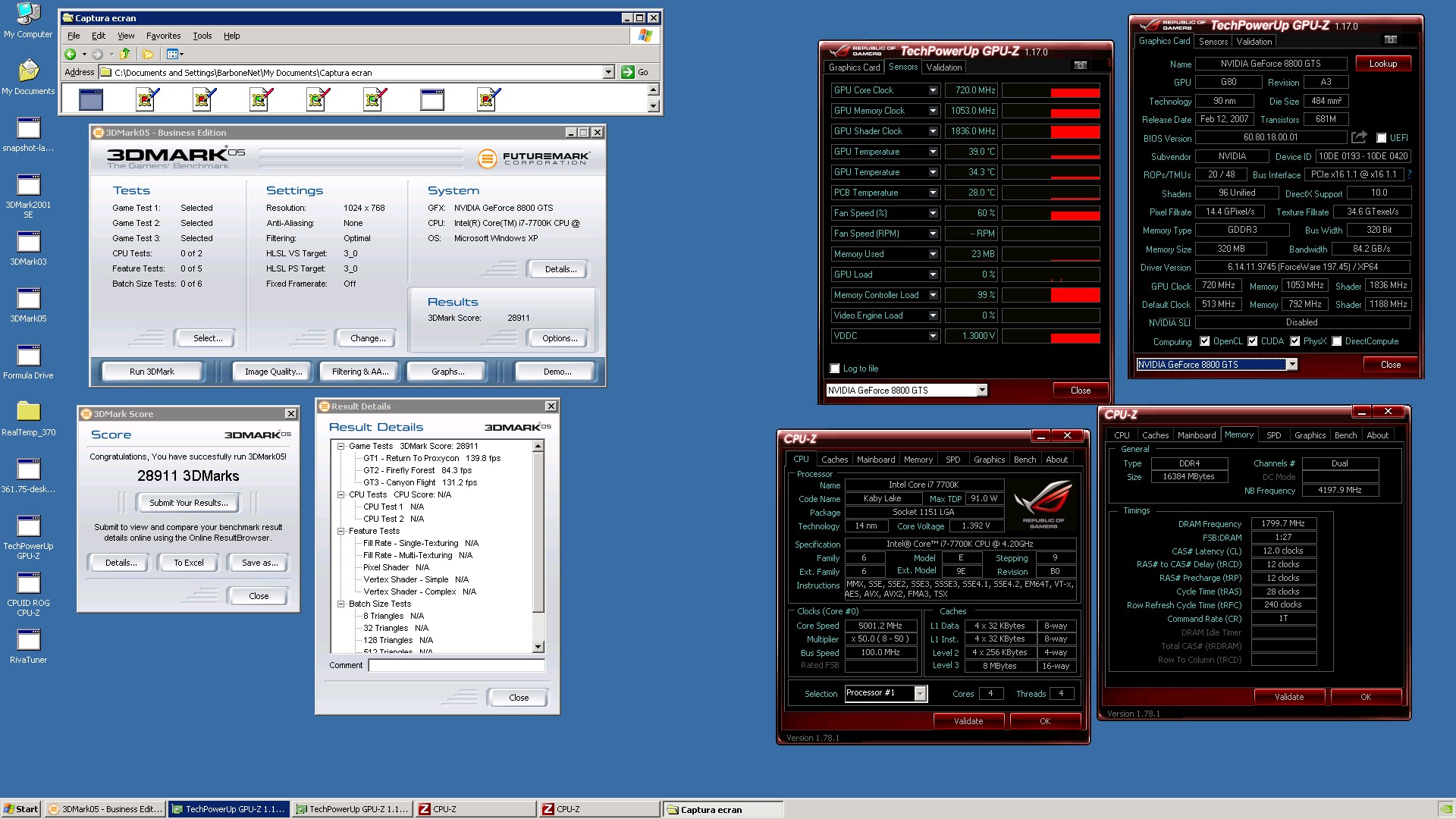Screen dimensions: 1456x819
Task: Open Processor #1 selection dropdown
Action: [920, 693]
